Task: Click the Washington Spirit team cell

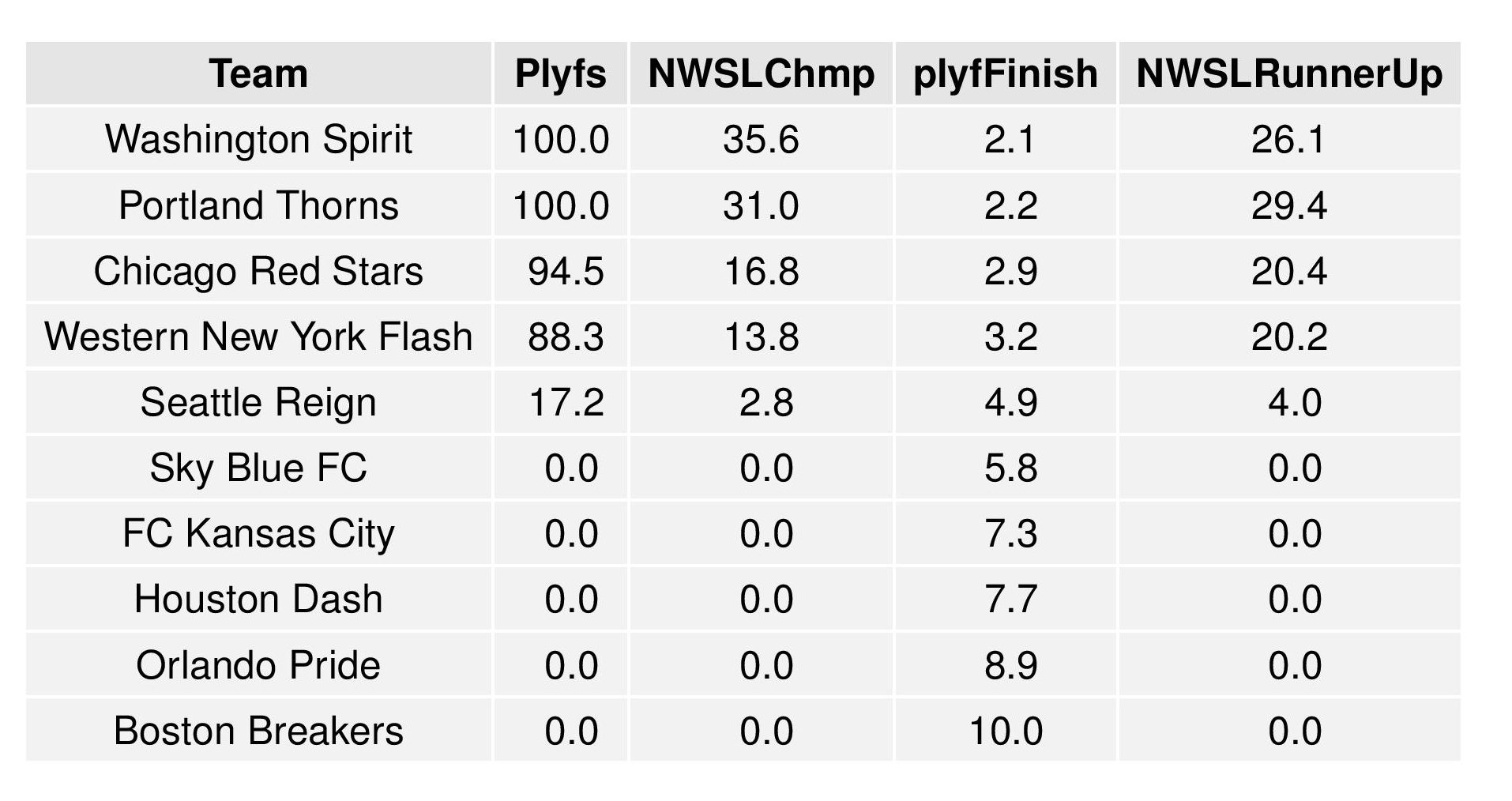Action: (x=258, y=140)
